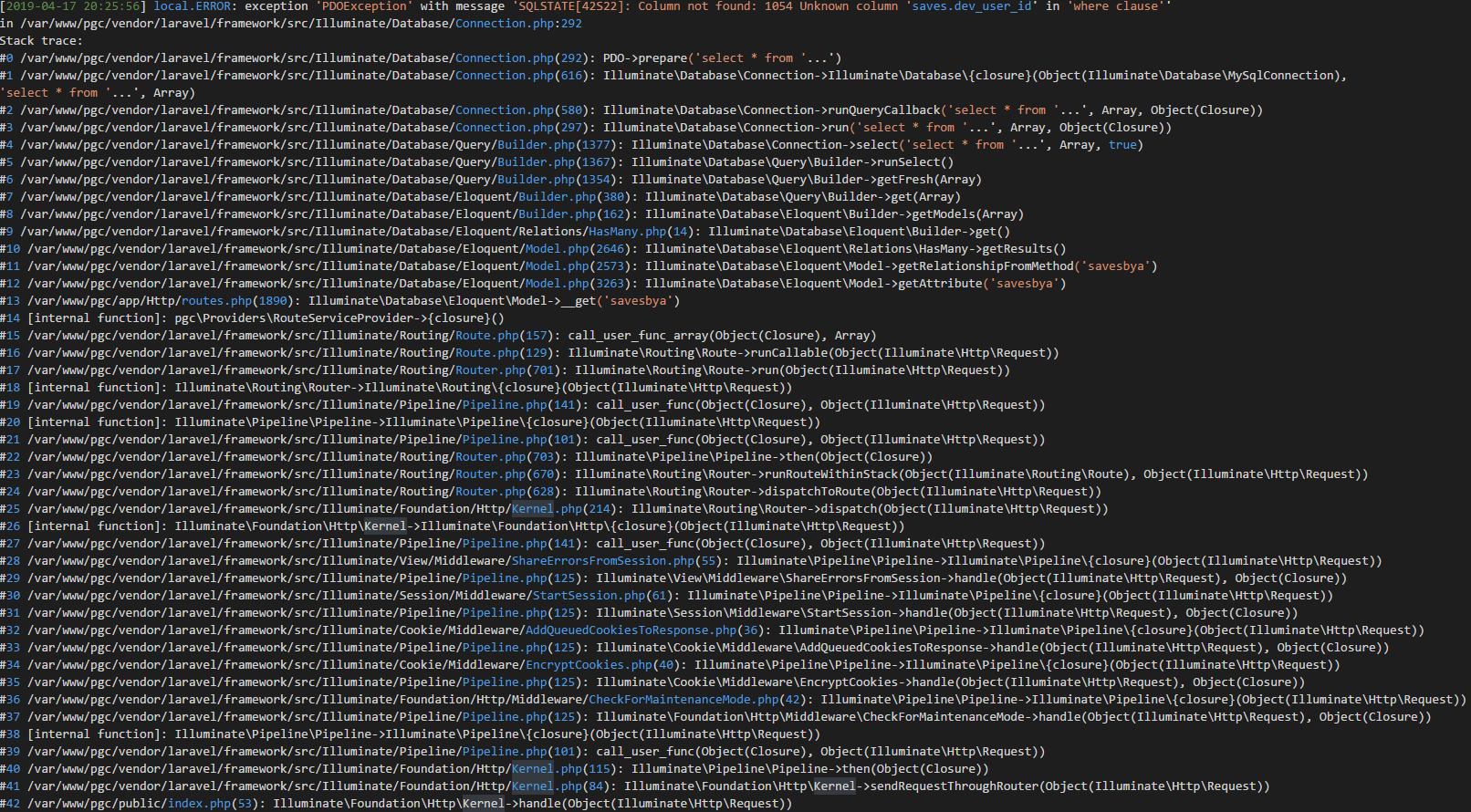This screenshot has width=1471, height=812.
Task: Click the "true" keyword in frame #4
Action: (1122, 145)
